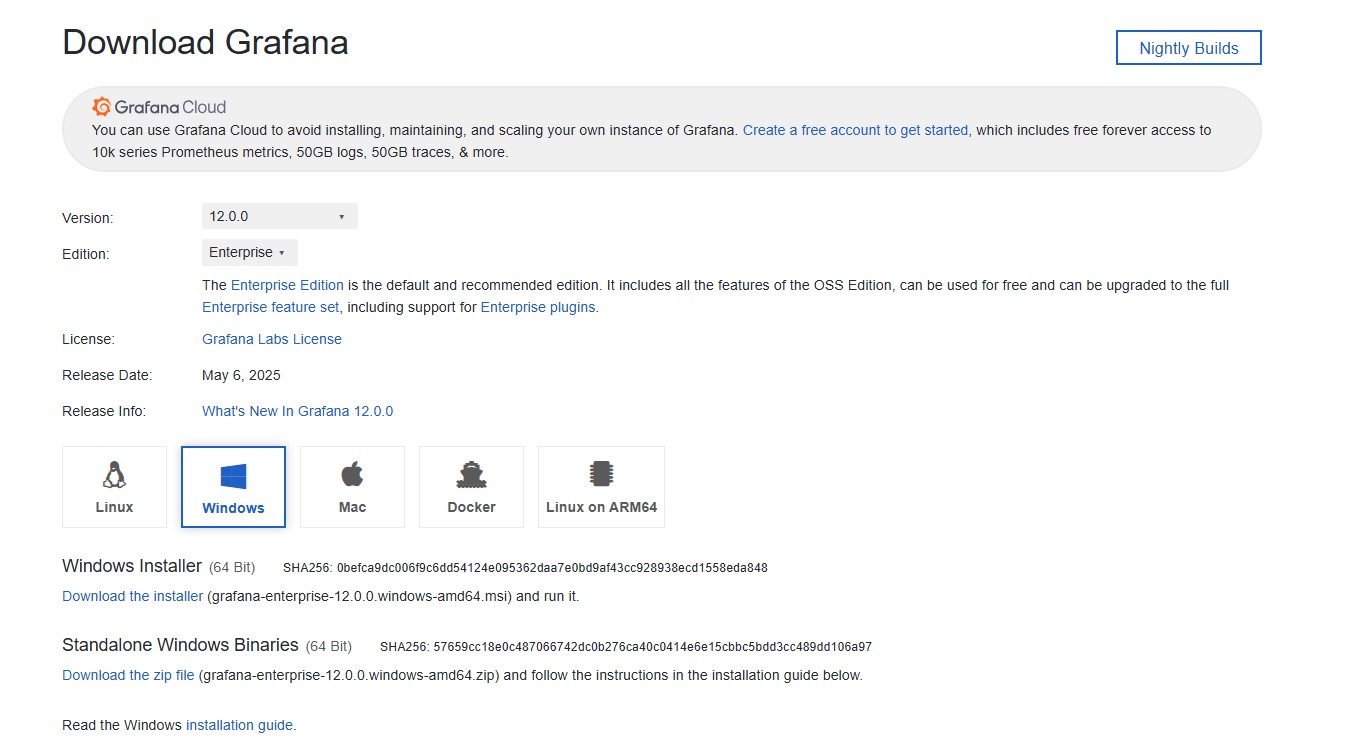Follow Create a free account link
The image size is (1347, 742).
pos(855,130)
